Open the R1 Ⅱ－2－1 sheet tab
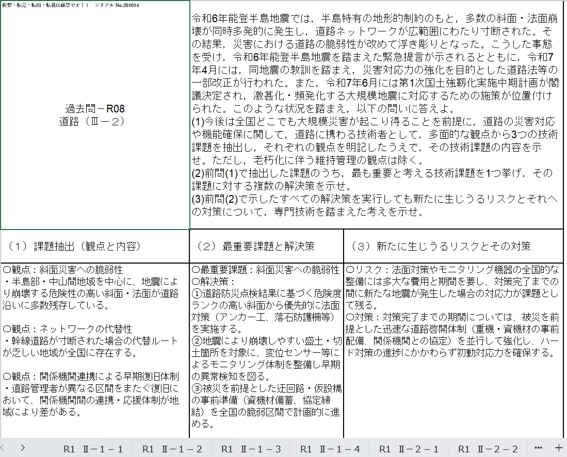The image size is (567, 457). click(x=409, y=449)
